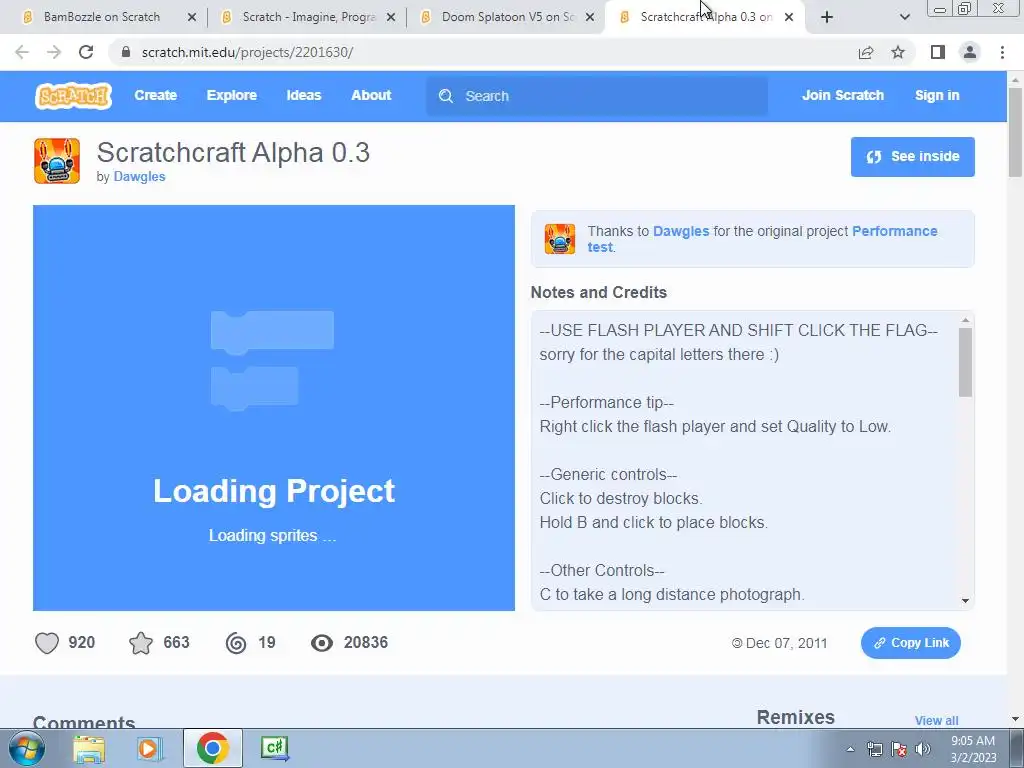
Task: Open the About menu item
Action: pyautogui.click(x=371, y=95)
